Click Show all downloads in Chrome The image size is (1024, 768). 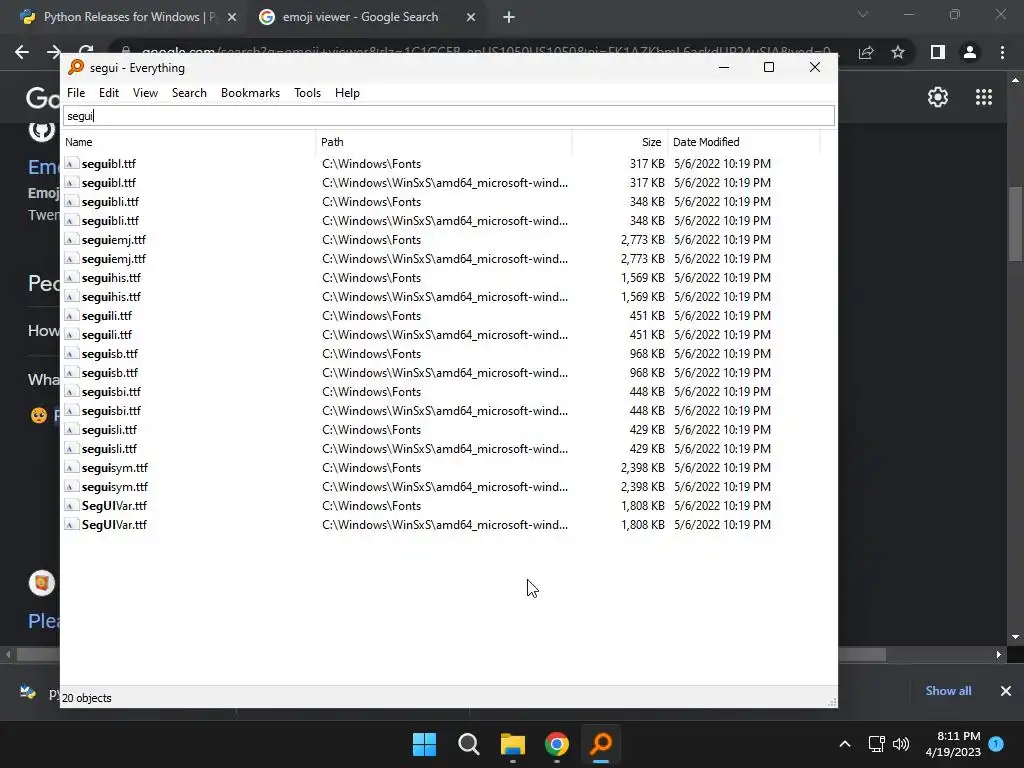point(948,691)
